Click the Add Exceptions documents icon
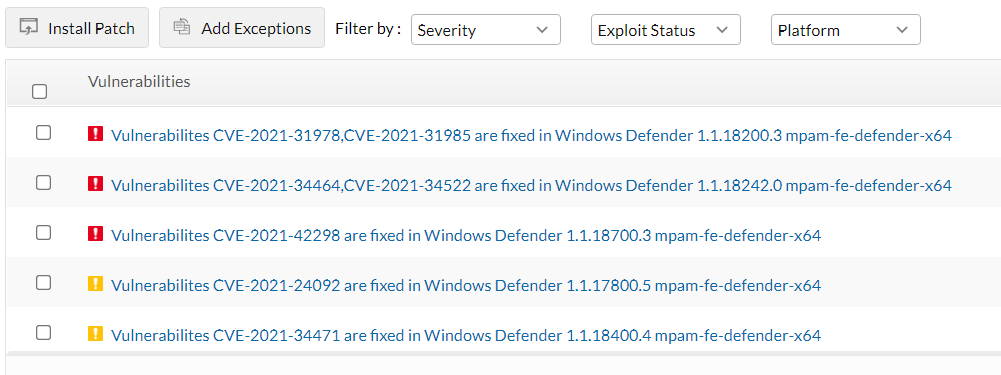Screen dimensions: 1001x375 183,27
